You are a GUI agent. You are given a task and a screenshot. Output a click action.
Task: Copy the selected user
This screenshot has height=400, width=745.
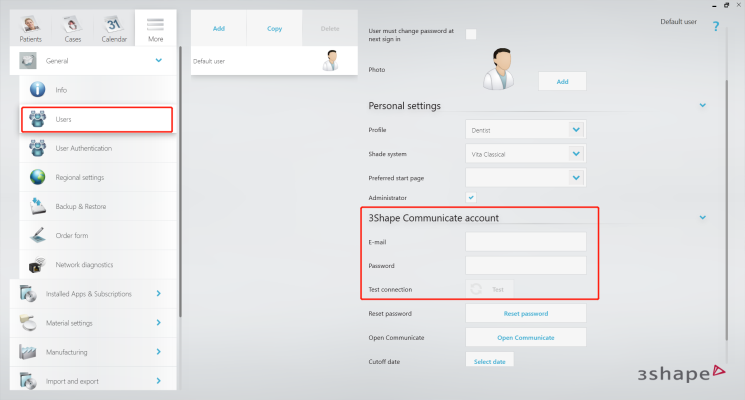274,29
